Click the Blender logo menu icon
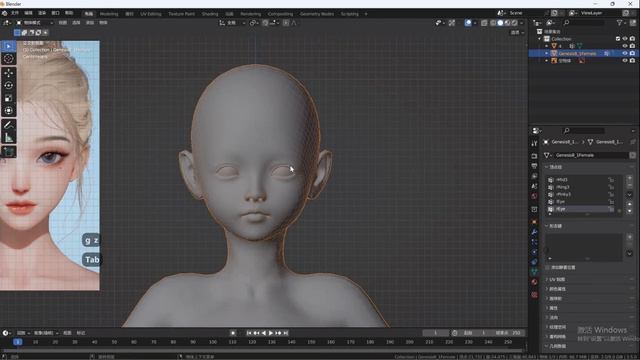Image resolution: width=640 pixels, height=360 pixels. pyautogui.click(x=4, y=13)
